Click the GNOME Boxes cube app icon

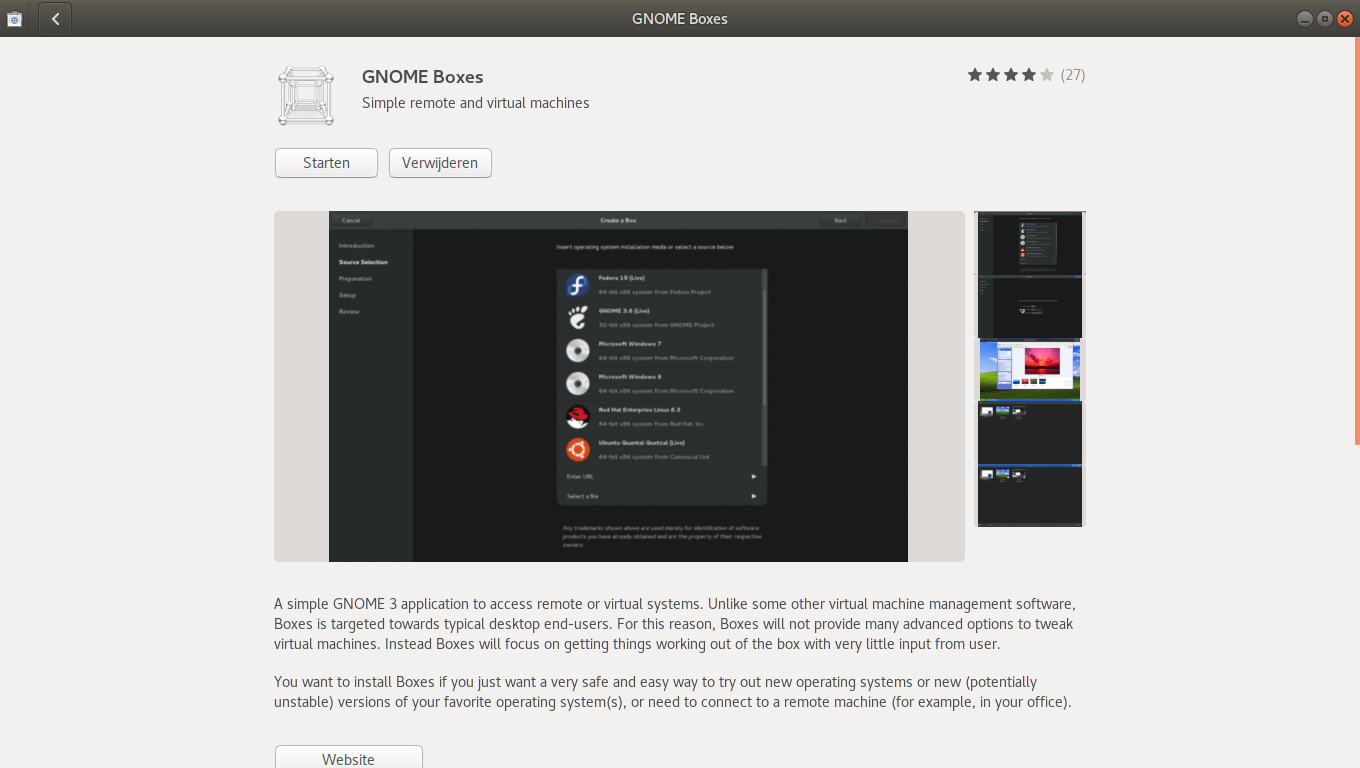point(305,96)
